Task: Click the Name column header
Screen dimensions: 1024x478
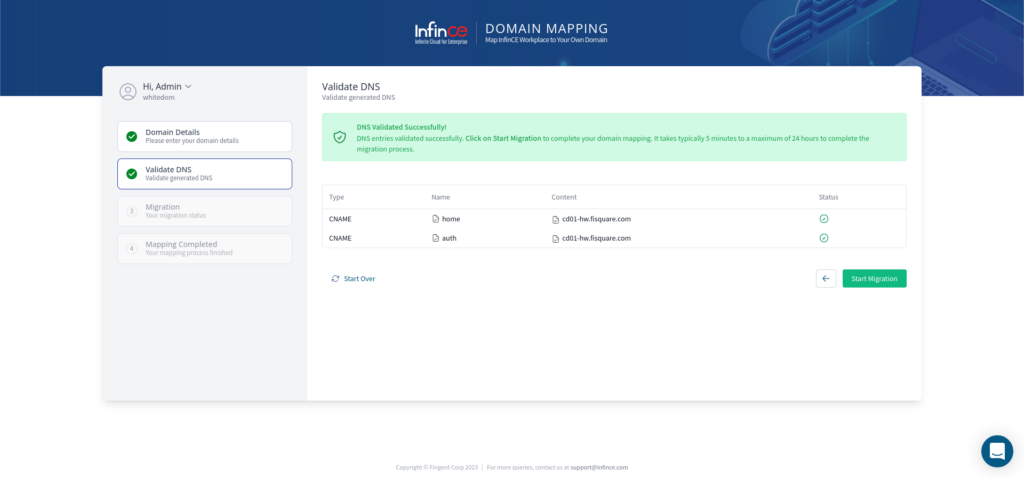Action: coord(440,197)
